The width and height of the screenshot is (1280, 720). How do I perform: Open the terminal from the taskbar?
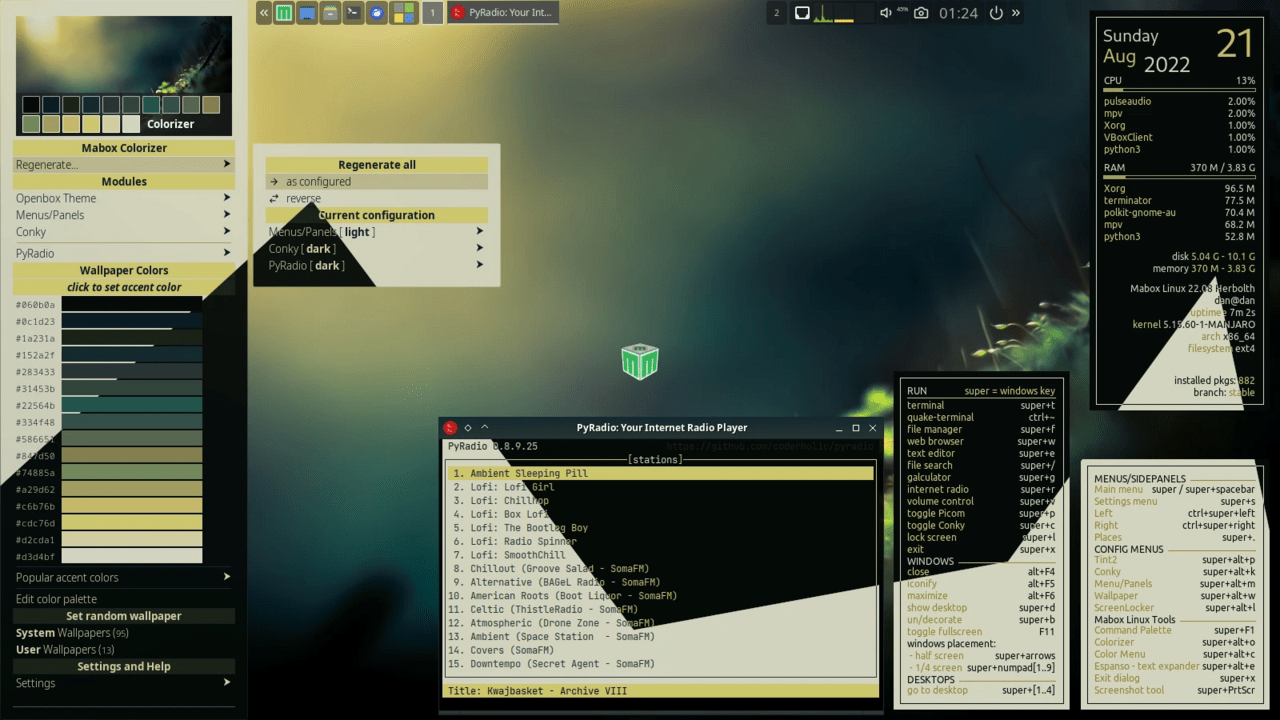[x=352, y=12]
